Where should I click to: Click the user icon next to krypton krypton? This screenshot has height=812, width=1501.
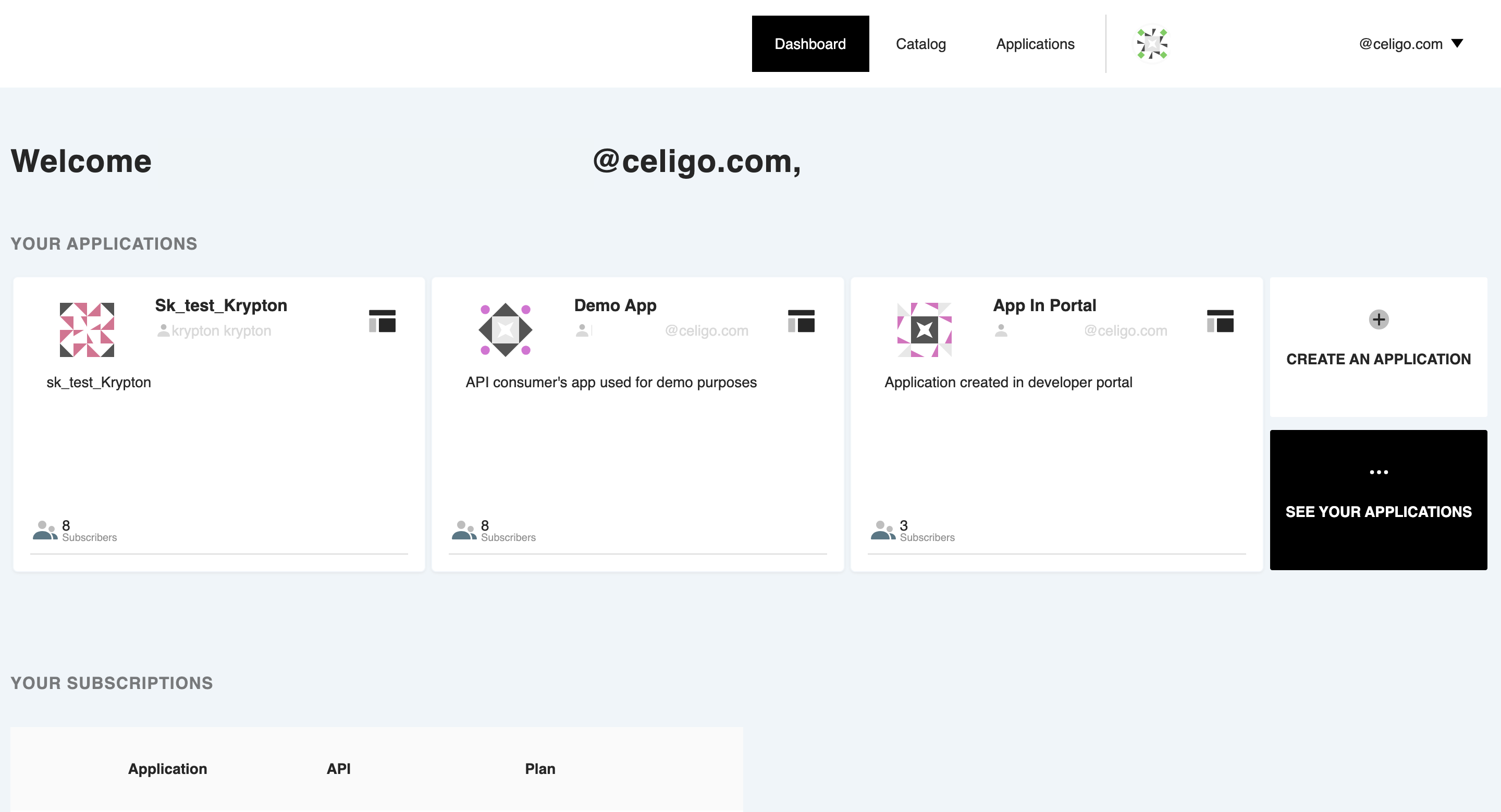pyautogui.click(x=164, y=330)
